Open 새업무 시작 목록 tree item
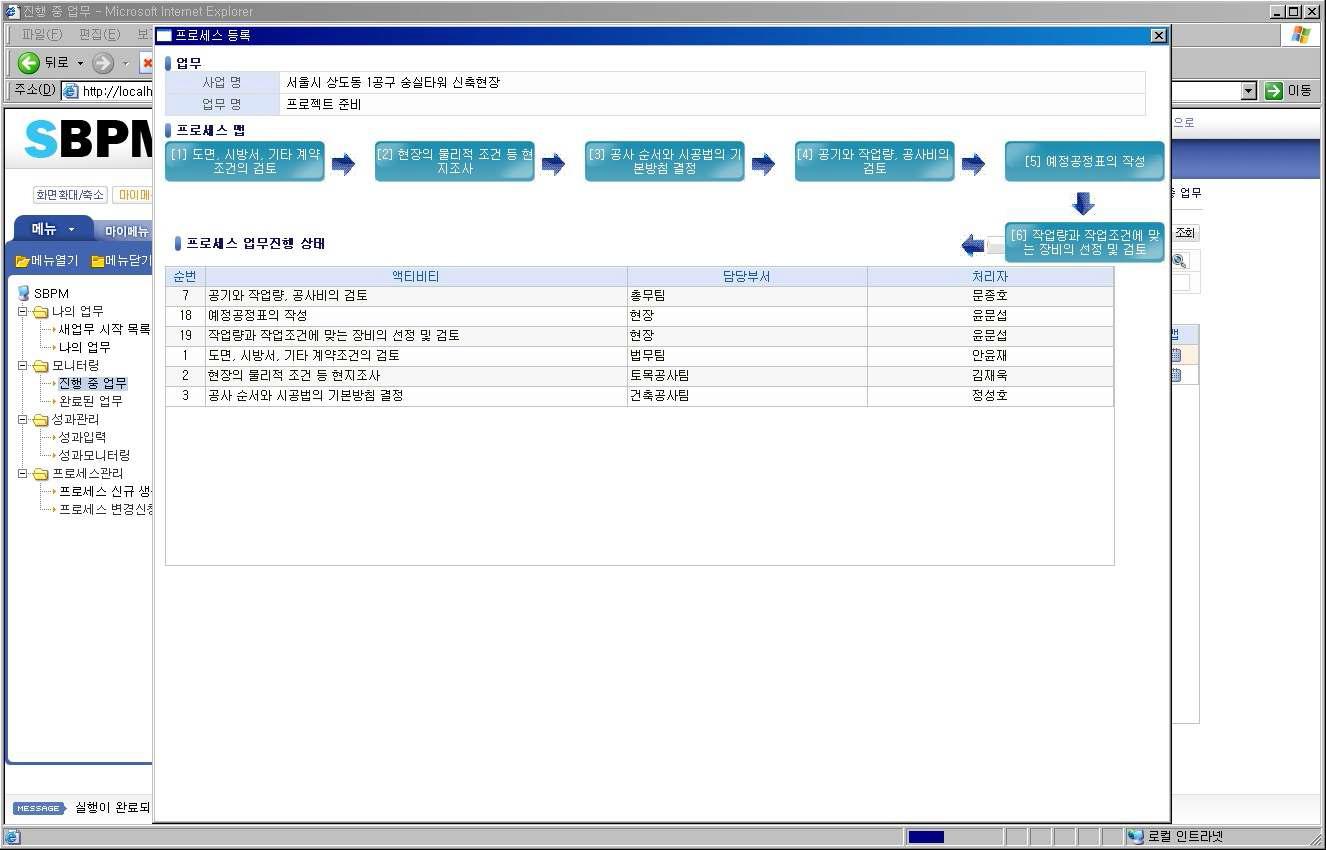The image size is (1326, 850). [104, 329]
